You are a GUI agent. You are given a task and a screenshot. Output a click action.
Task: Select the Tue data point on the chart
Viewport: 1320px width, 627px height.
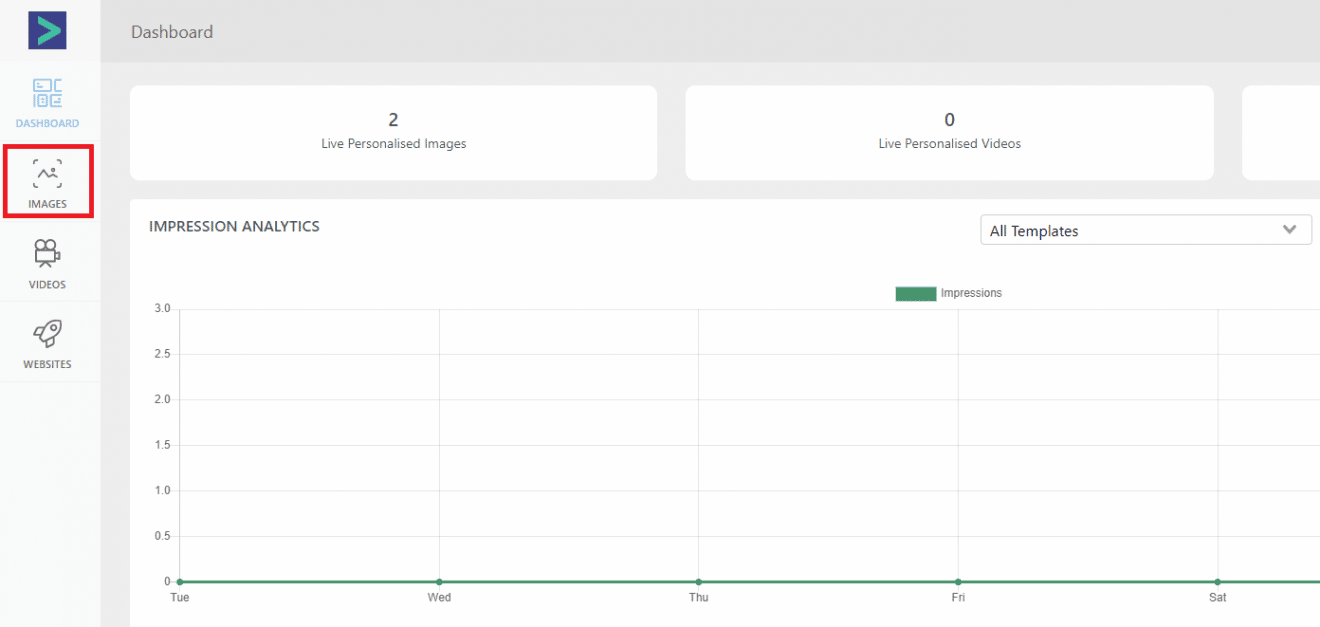click(x=180, y=581)
